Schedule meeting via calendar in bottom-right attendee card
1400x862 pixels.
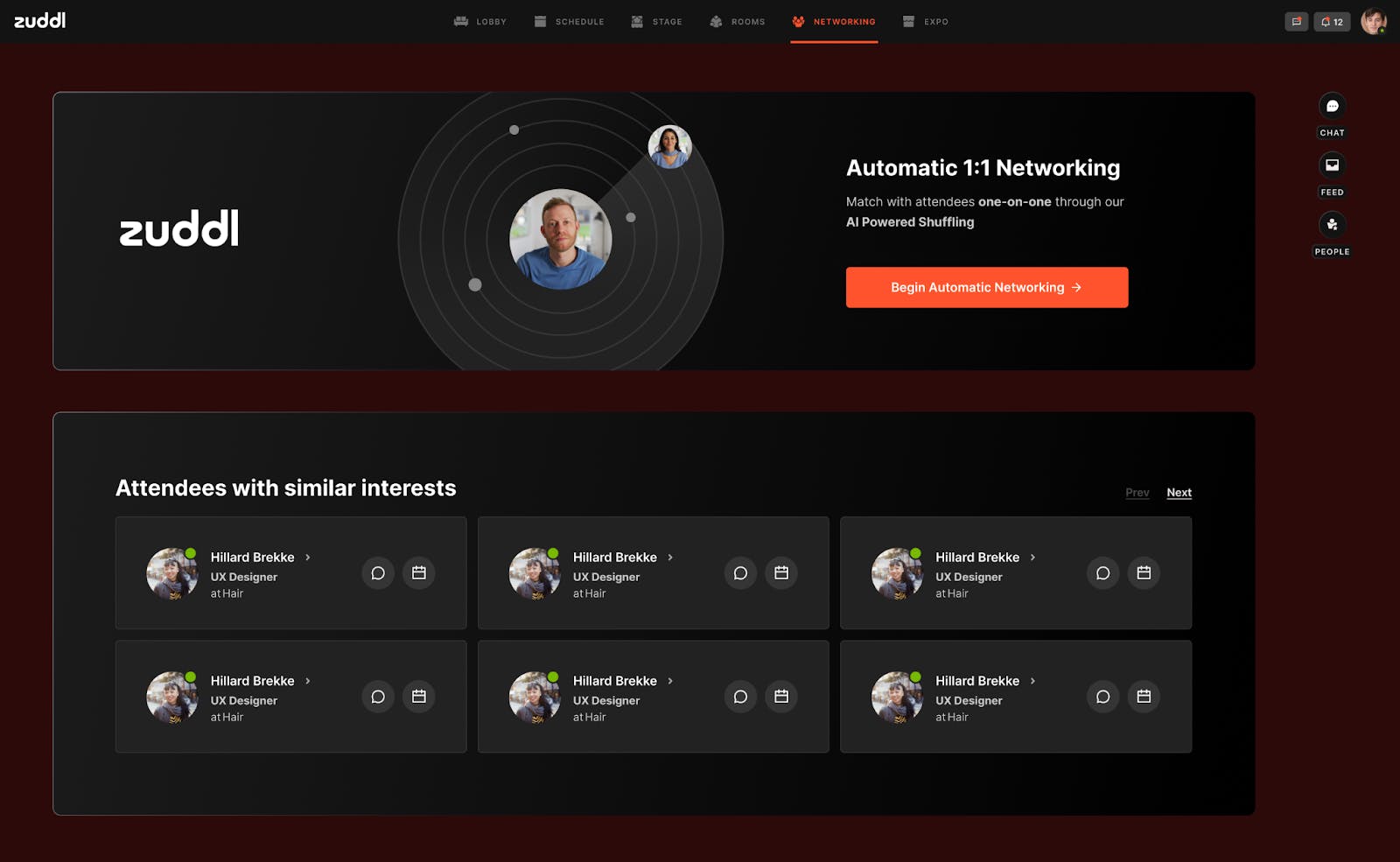pos(1144,697)
